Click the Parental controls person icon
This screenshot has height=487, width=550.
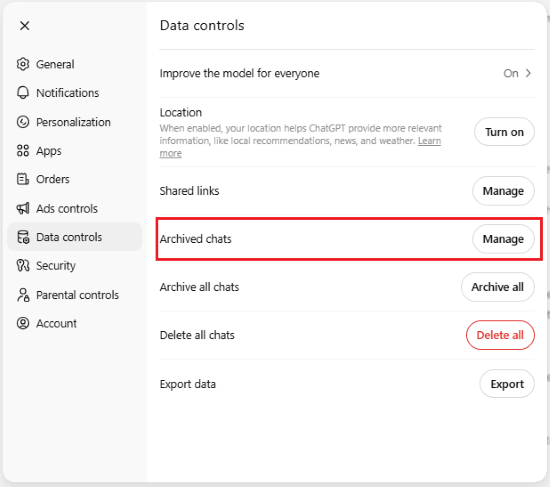(23, 295)
